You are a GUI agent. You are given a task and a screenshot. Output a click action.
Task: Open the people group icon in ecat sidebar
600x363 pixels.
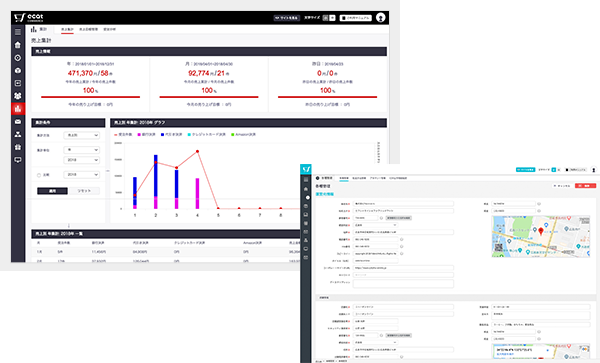pyautogui.click(x=18, y=96)
